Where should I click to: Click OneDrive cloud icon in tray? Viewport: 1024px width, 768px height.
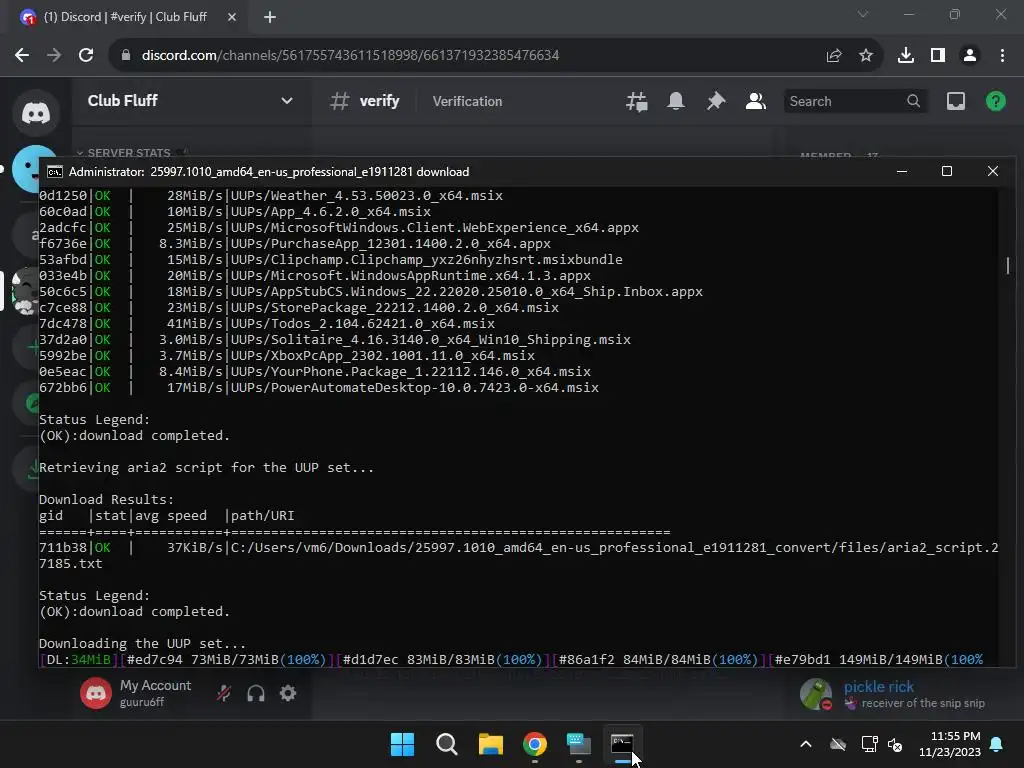coord(838,744)
